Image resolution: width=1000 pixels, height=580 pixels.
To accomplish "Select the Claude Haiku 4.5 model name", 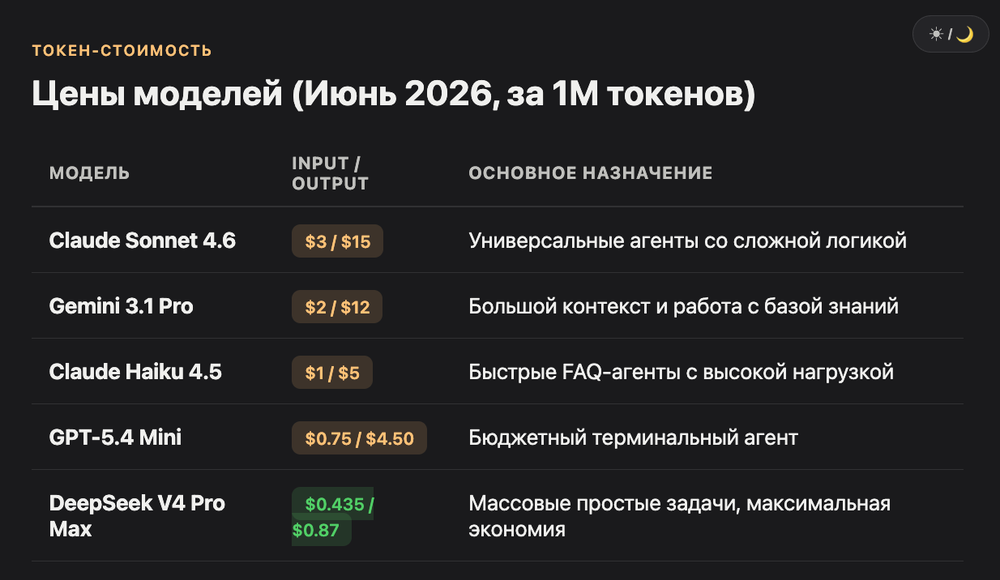I will (135, 372).
